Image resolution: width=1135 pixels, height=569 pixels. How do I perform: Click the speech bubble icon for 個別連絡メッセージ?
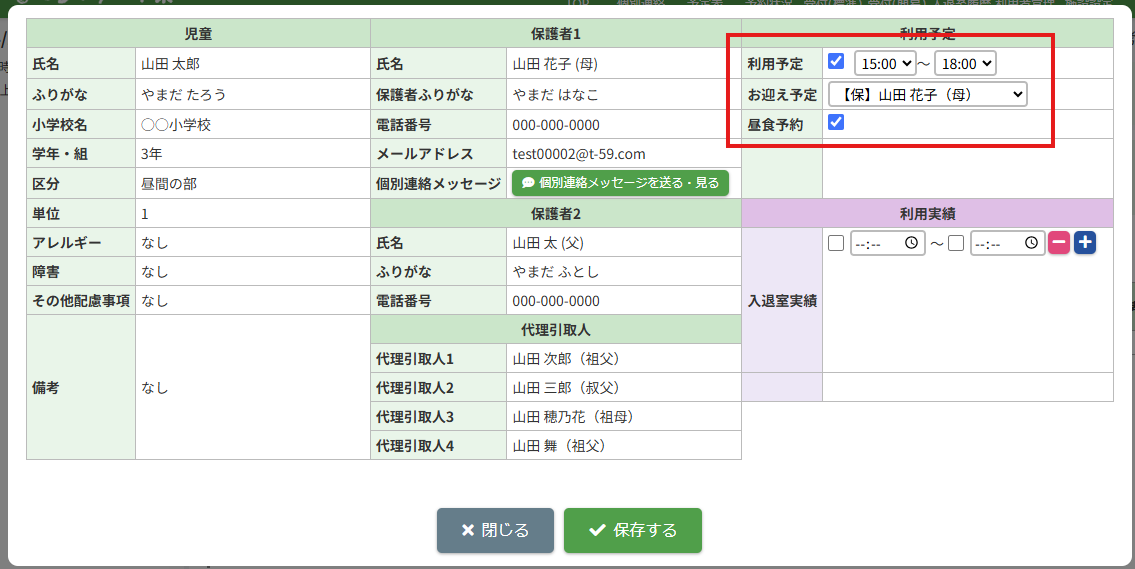(x=528, y=183)
